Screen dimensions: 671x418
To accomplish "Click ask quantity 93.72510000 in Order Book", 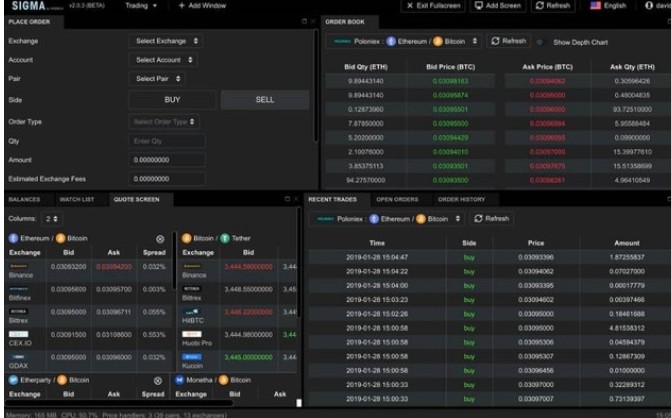I will pos(632,110).
